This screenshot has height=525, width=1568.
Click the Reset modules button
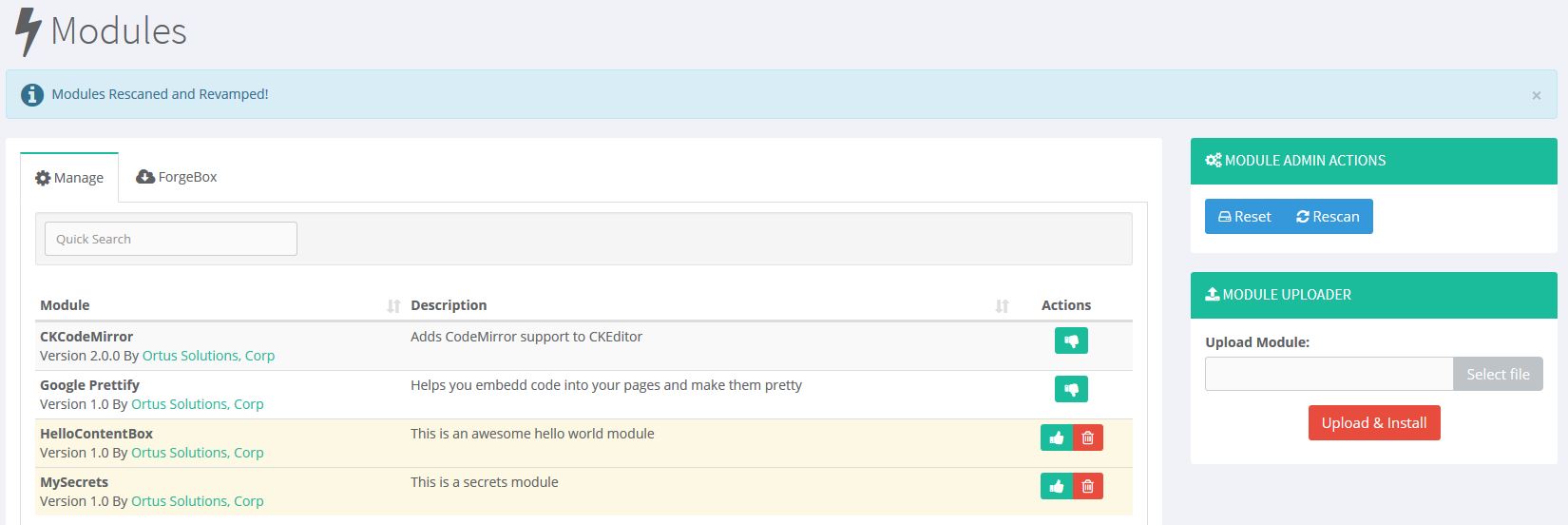click(x=1244, y=217)
